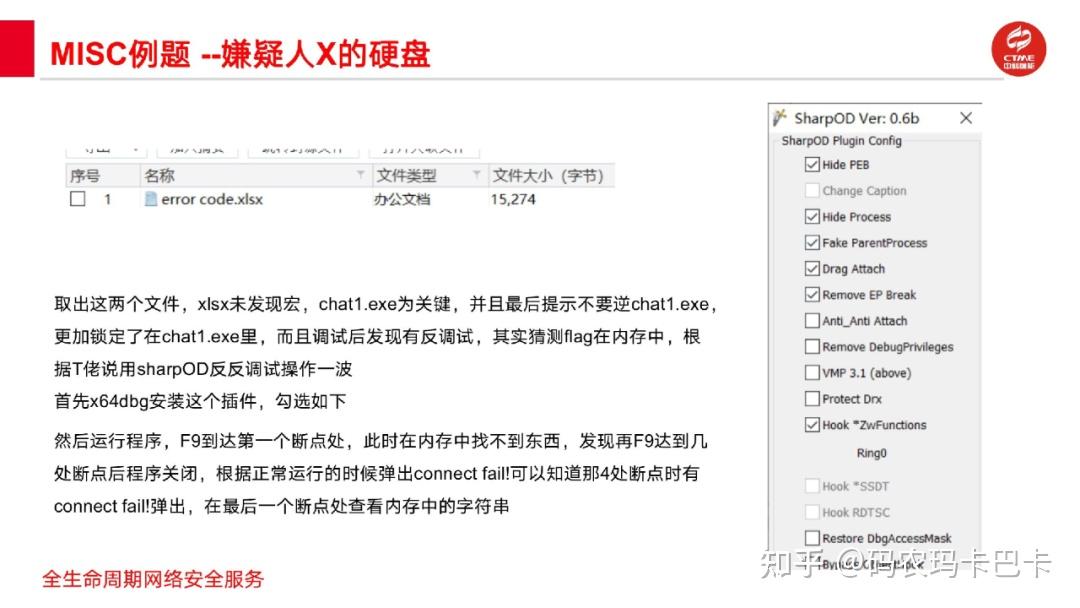Select the row checkbox for error code.xlsx
The image size is (1080, 608).
(78, 199)
